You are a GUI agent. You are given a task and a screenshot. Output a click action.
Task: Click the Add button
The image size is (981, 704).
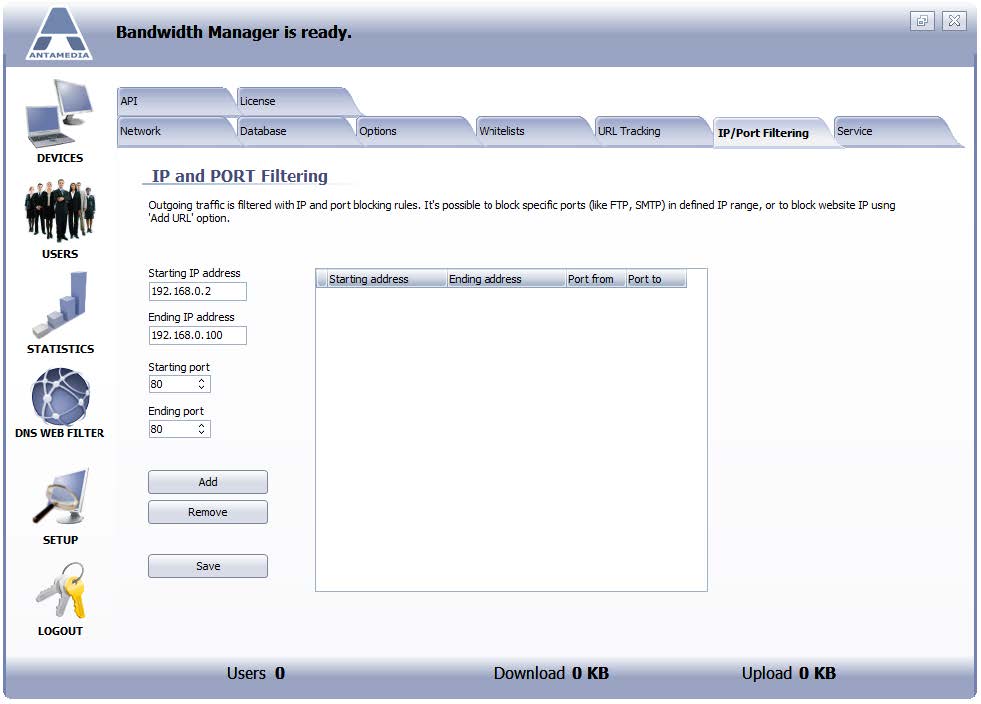click(x=208, y=482)
